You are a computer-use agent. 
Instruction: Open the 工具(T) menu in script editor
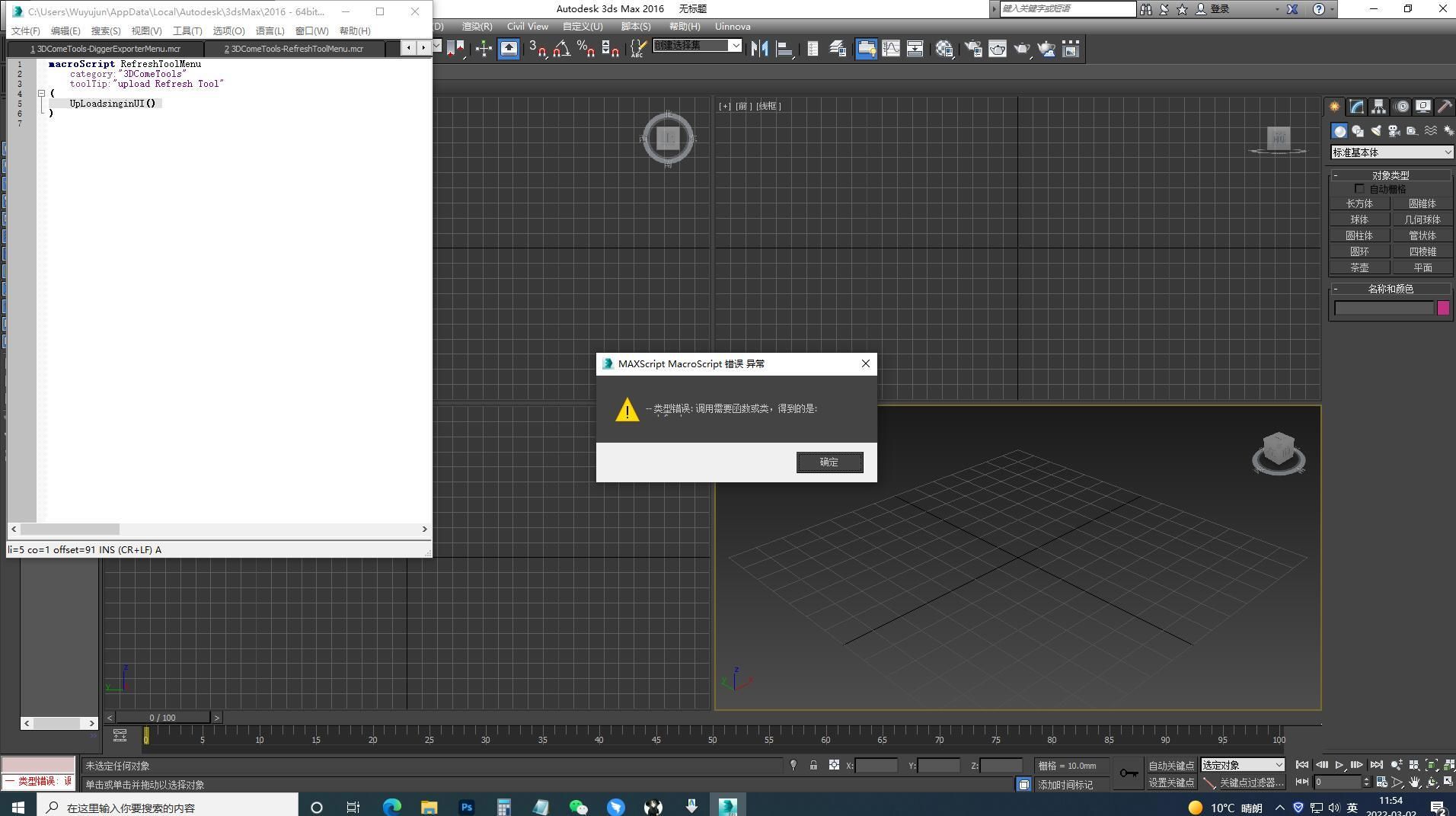(187, 31)
